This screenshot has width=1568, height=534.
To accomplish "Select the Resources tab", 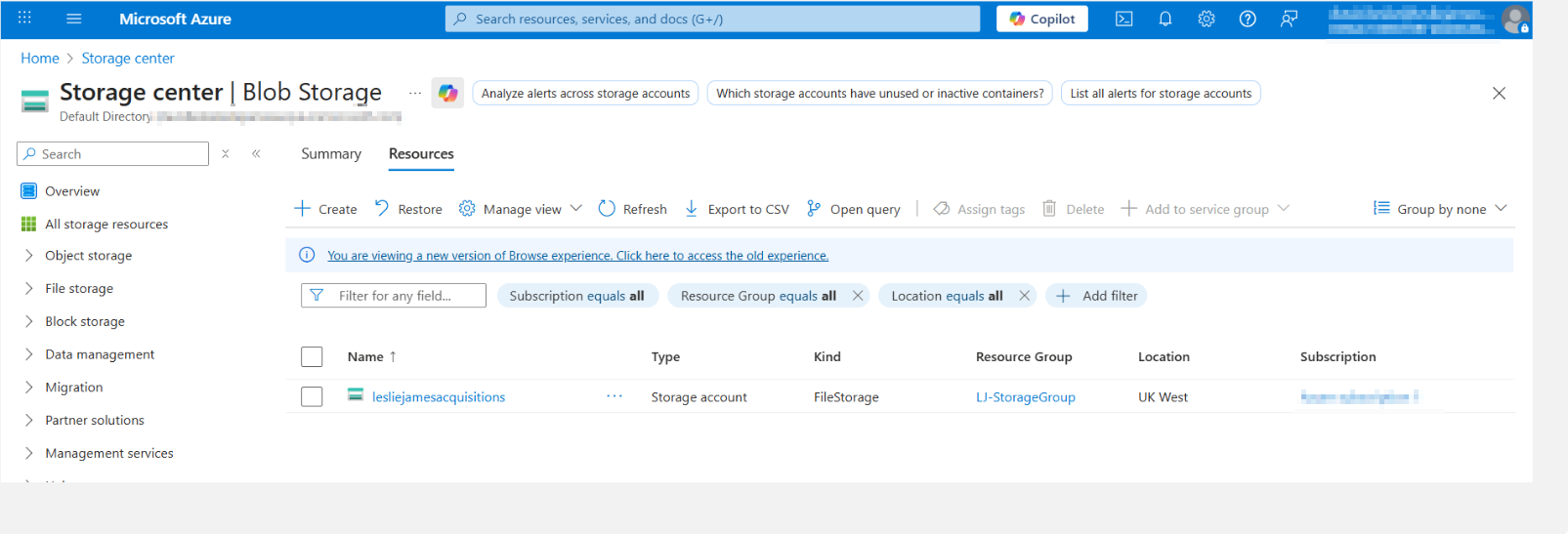I will pos(421,153).
